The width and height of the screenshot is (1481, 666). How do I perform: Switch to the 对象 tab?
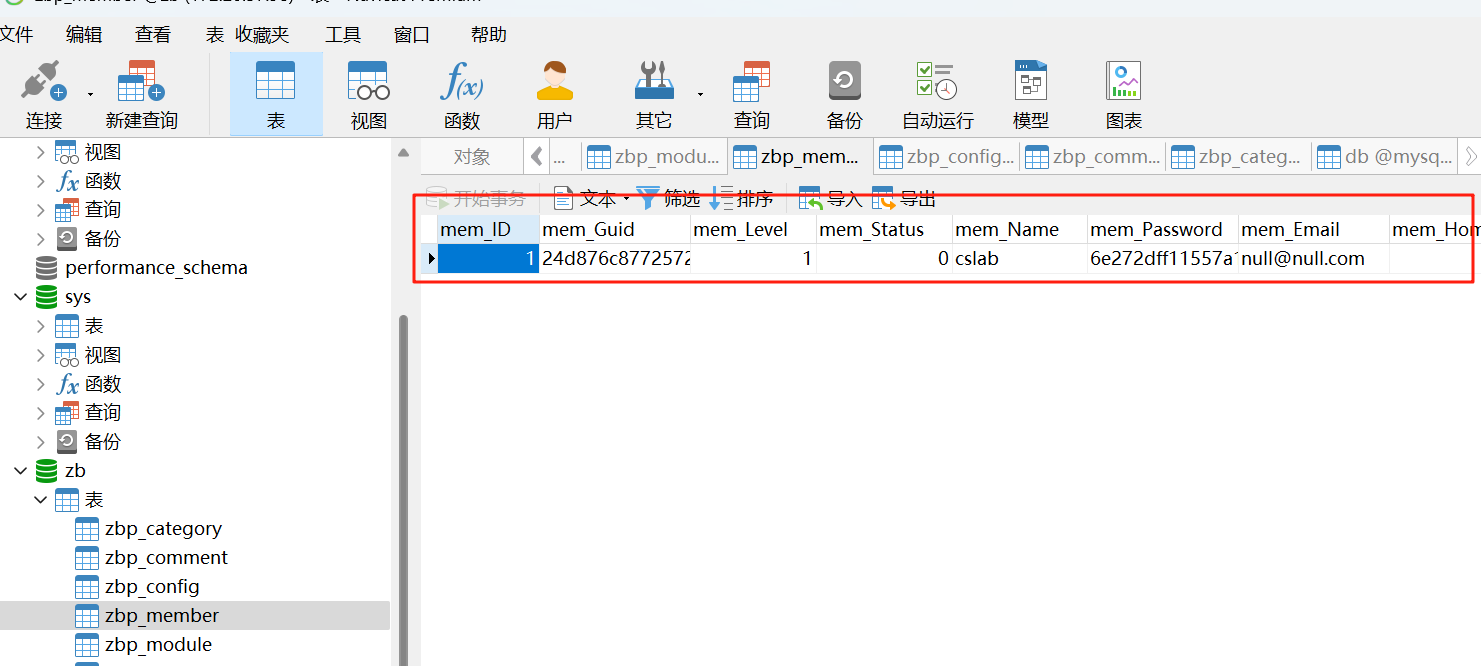tap(472, 157)
